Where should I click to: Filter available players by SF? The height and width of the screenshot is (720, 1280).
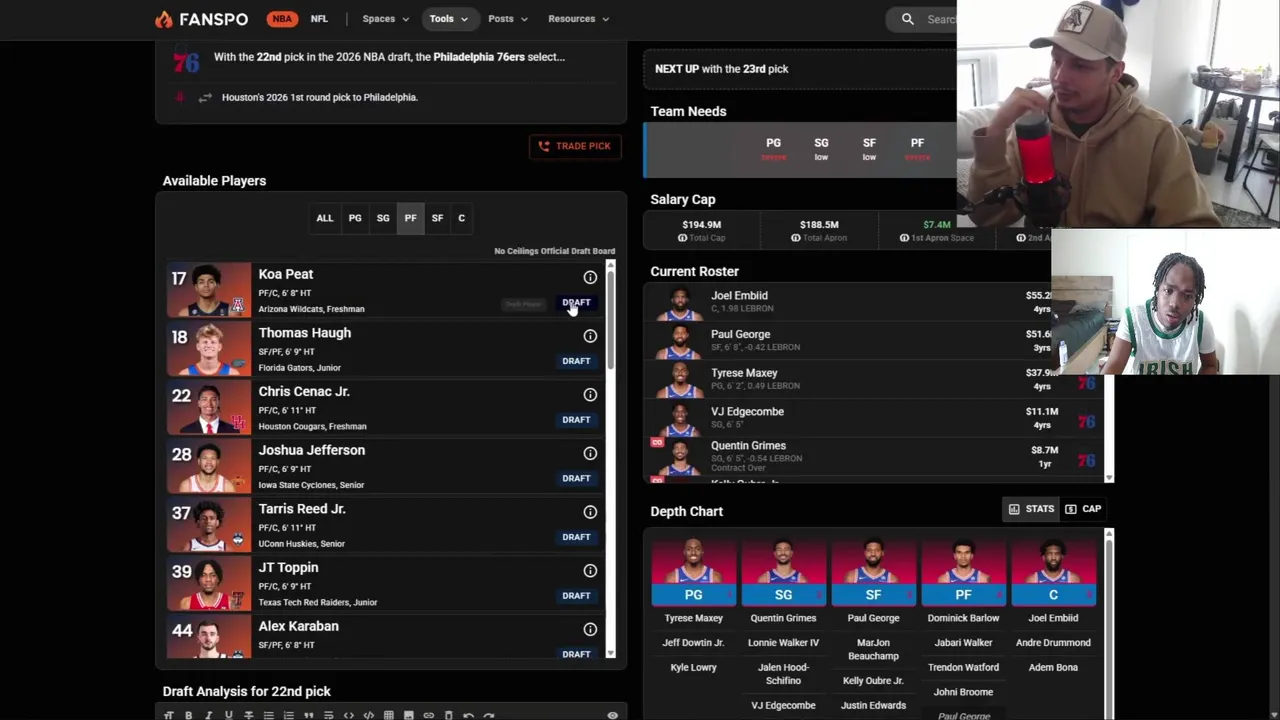(x=437, y=218)
